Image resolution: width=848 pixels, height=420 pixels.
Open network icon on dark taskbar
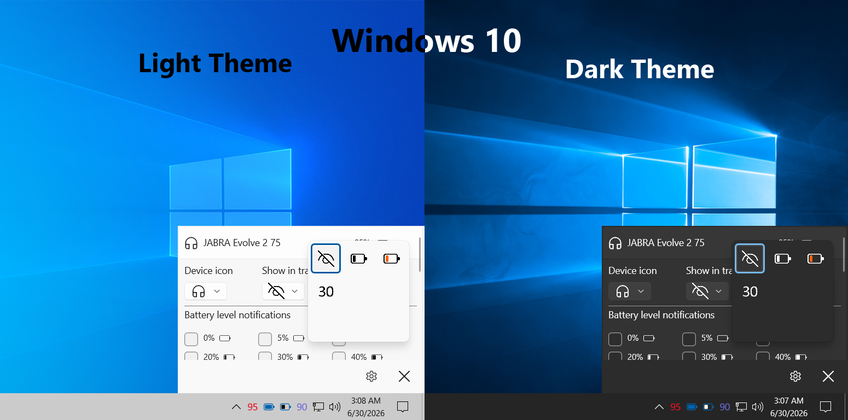[x=741, y=407]
